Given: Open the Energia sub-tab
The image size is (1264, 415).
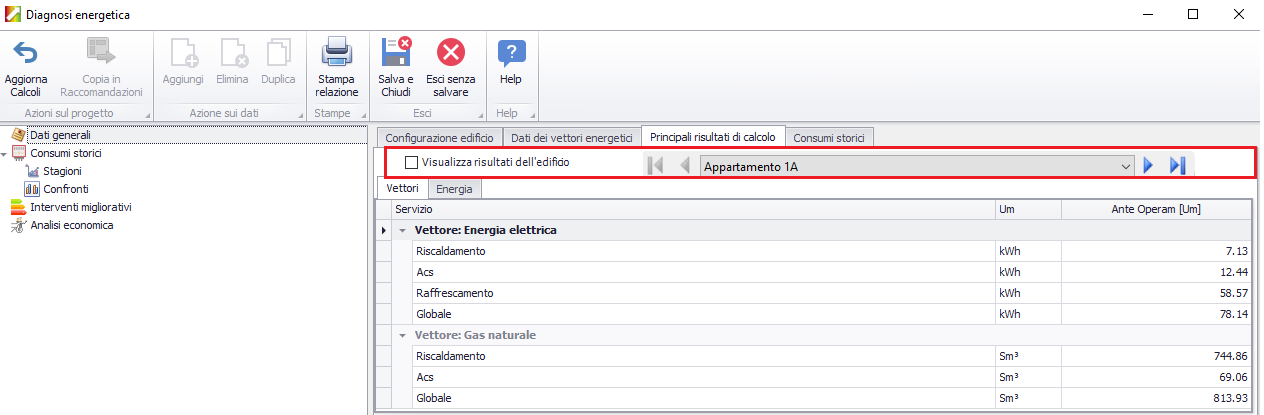Looking at the screenshot, I should point(454,188).
